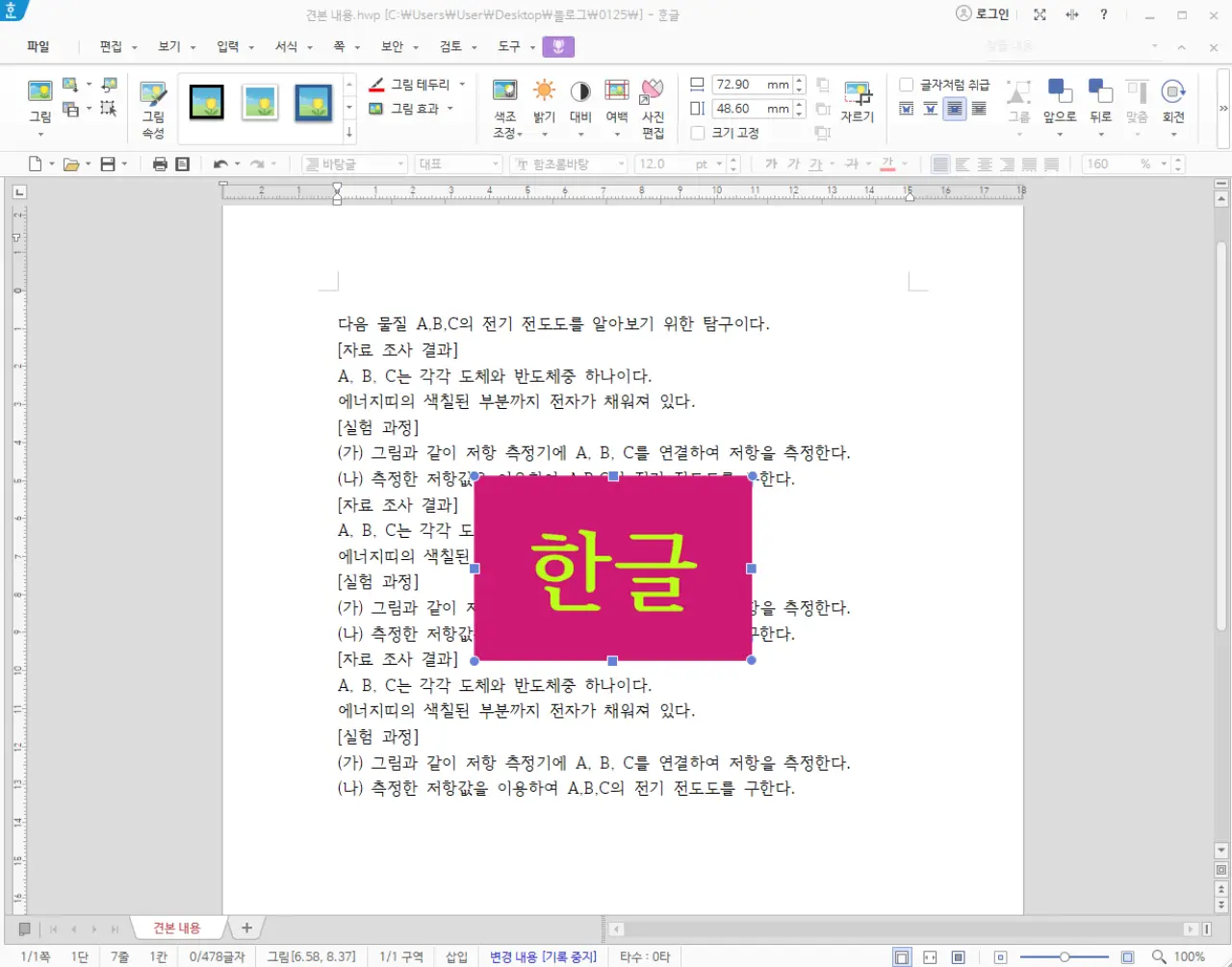Adjust the zoom slider in the status bar
Screen dimensions: 1232x967
tap(1065, 955)
